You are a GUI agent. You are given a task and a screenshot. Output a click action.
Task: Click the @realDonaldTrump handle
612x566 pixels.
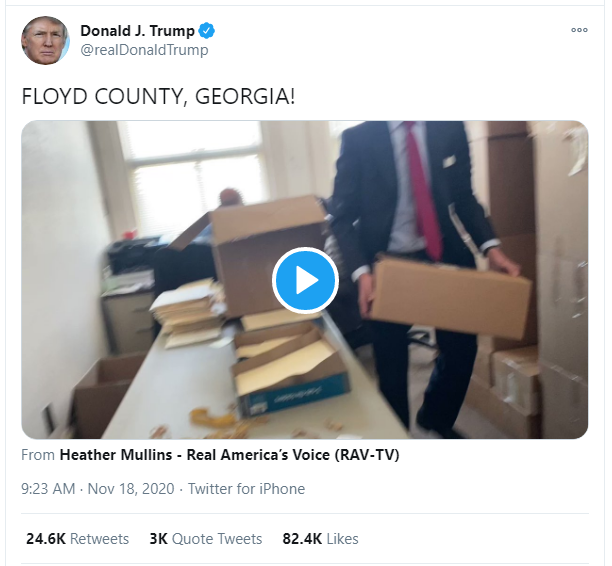pos(144,50)
